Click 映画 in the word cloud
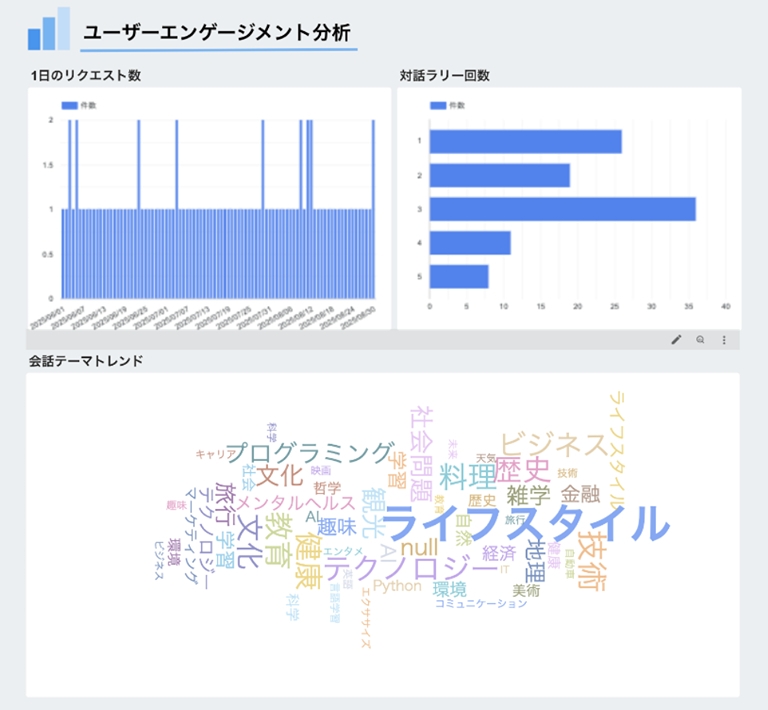The image size is (768, 710). pos(321,471)
